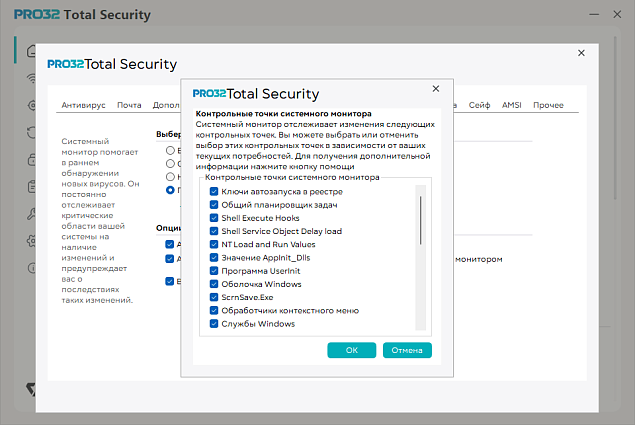Viewport: 635px width, 425px height.
Task: Click bold heading "Контрольные точки системного монитора"
Action: pyautogui.click(x=283, y=114)
